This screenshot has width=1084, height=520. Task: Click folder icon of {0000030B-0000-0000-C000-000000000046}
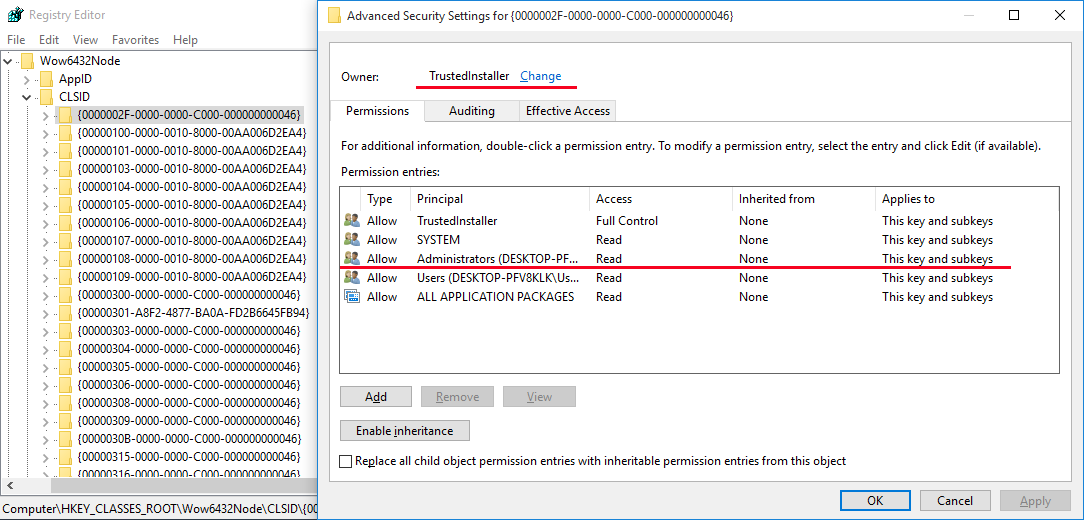click(65, 438)
